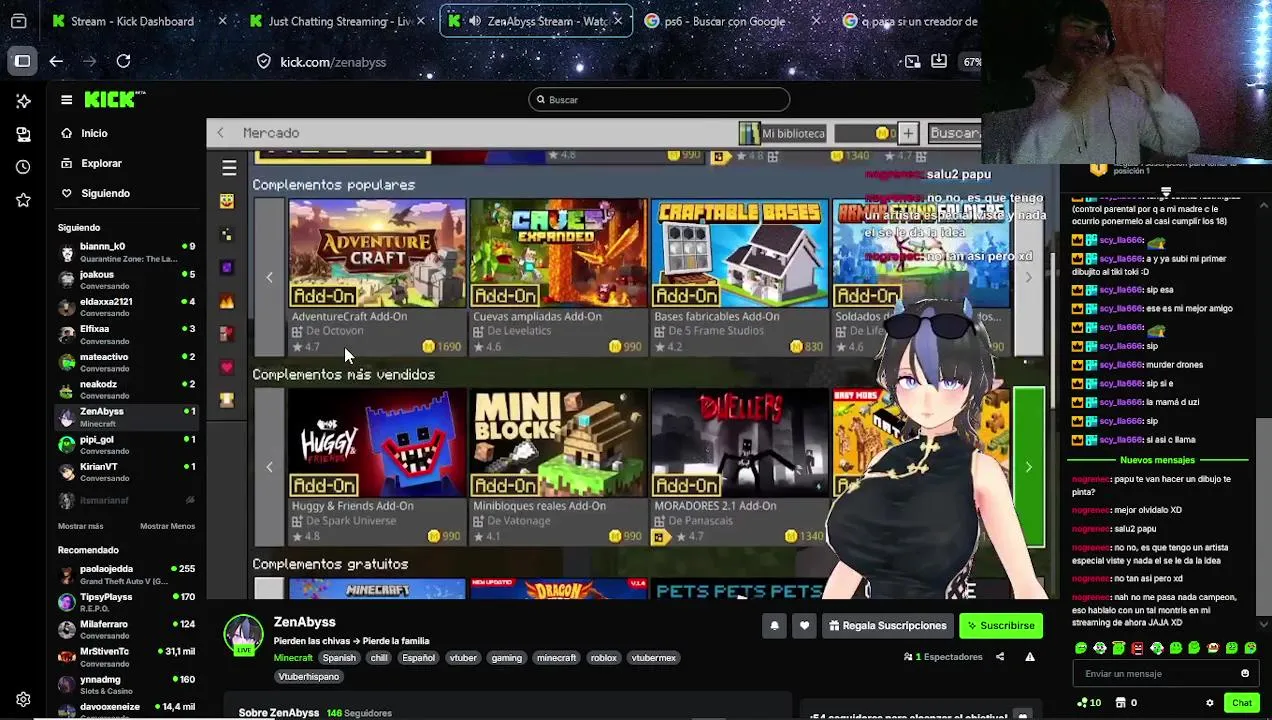Click the KICK logo
The image size is (1272, 720).
coord(114,99)
